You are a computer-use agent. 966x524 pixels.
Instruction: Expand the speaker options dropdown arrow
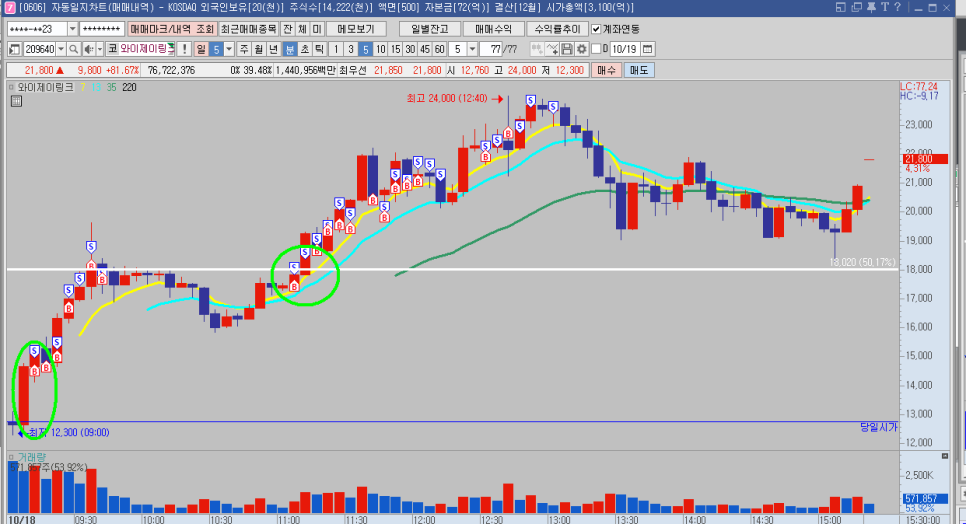click(100, 49)
